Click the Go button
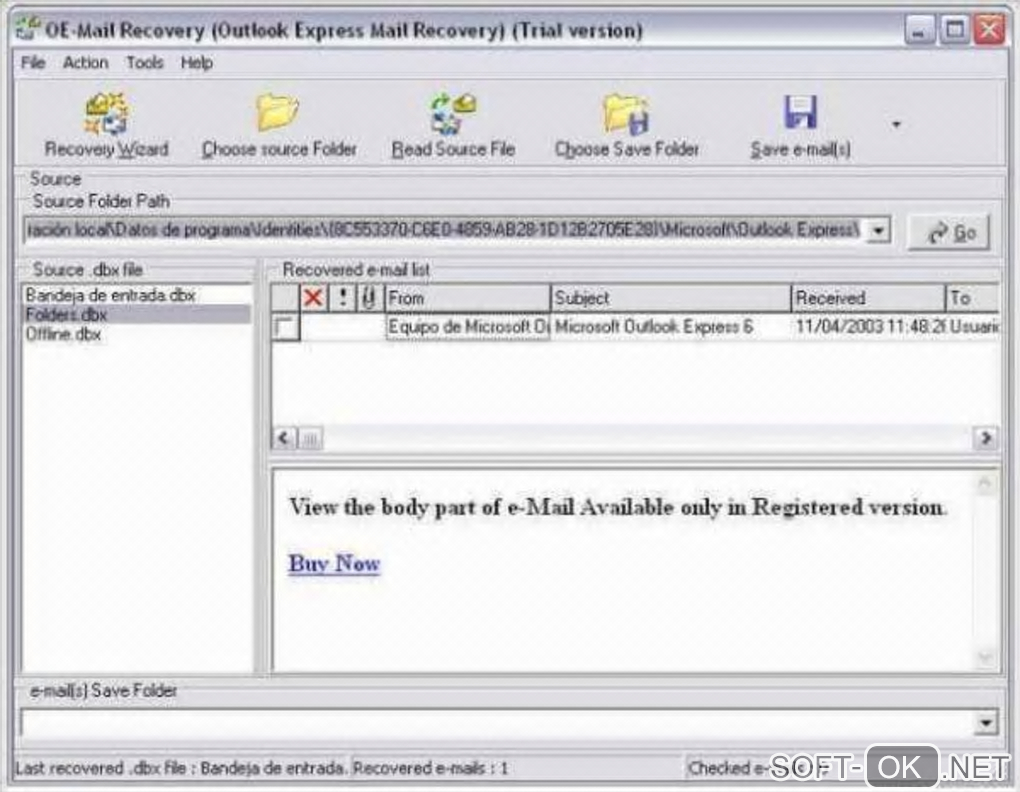Screen dimensions: 1020x792 [x=950, y=232]
